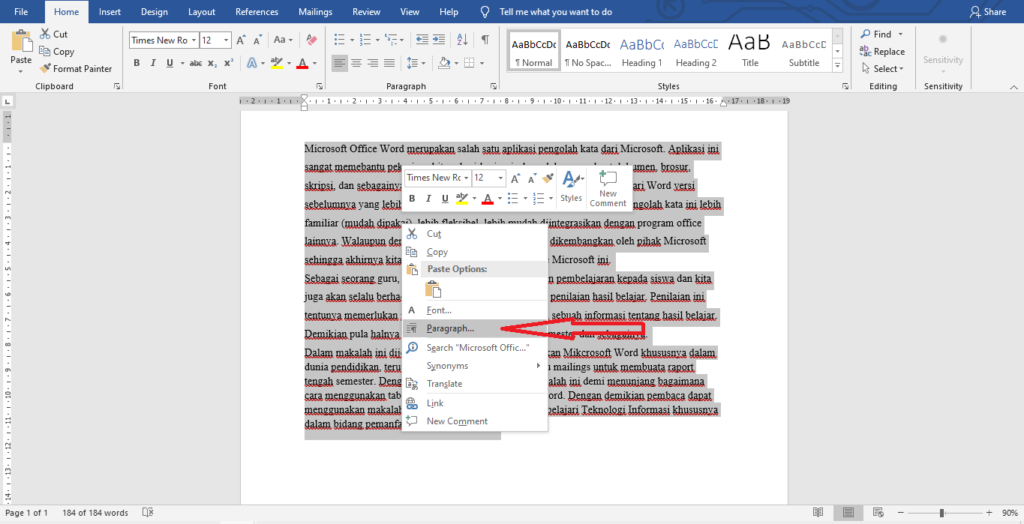Open the Borders dropdown
Screen dimensions: 1024x524
pos(483,63)
